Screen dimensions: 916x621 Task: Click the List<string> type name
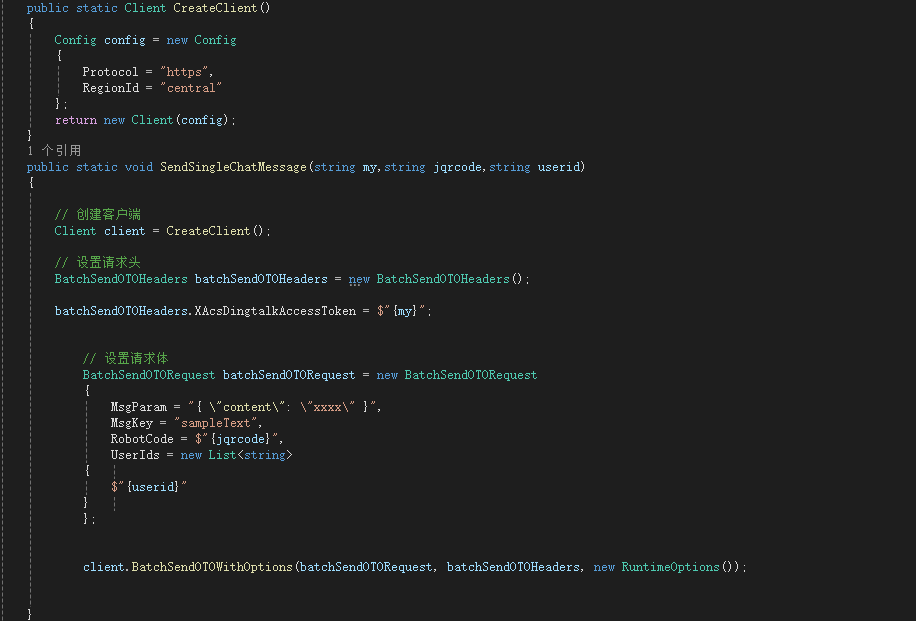pyautogui.click(x=250, y=455)
